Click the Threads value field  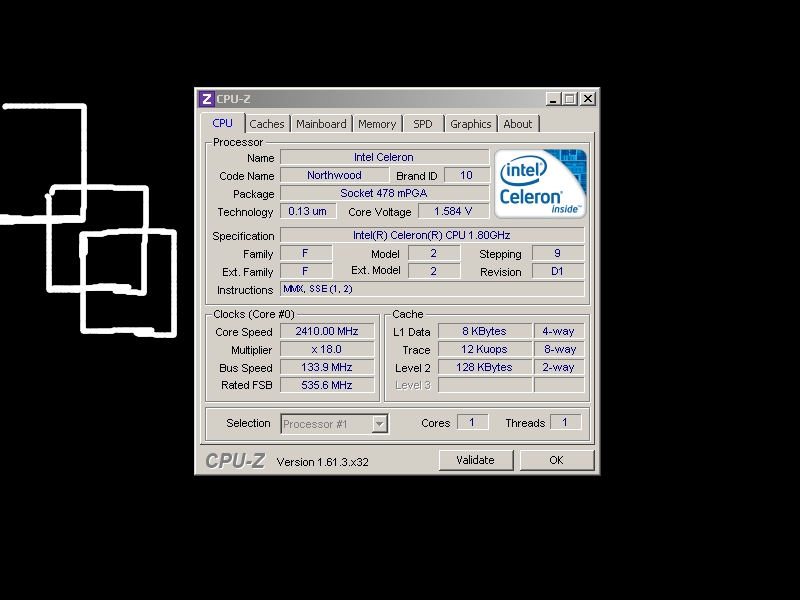tap(565, 422)
